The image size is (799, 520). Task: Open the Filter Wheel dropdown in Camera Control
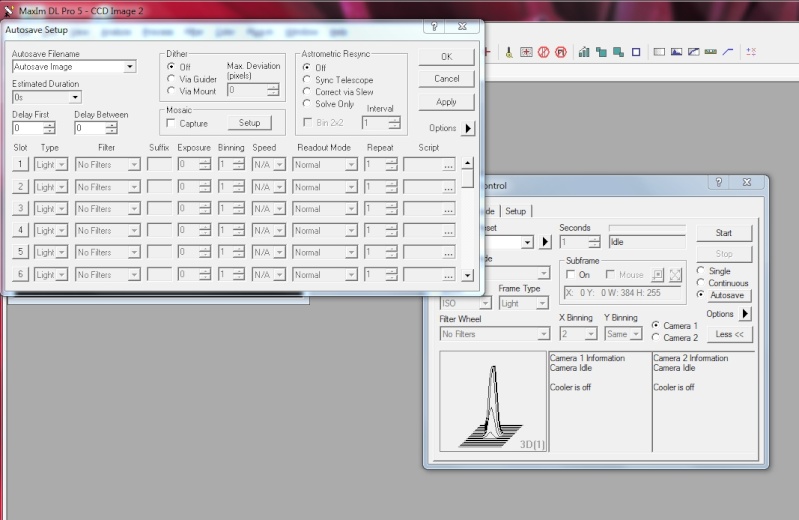(544, 334)
